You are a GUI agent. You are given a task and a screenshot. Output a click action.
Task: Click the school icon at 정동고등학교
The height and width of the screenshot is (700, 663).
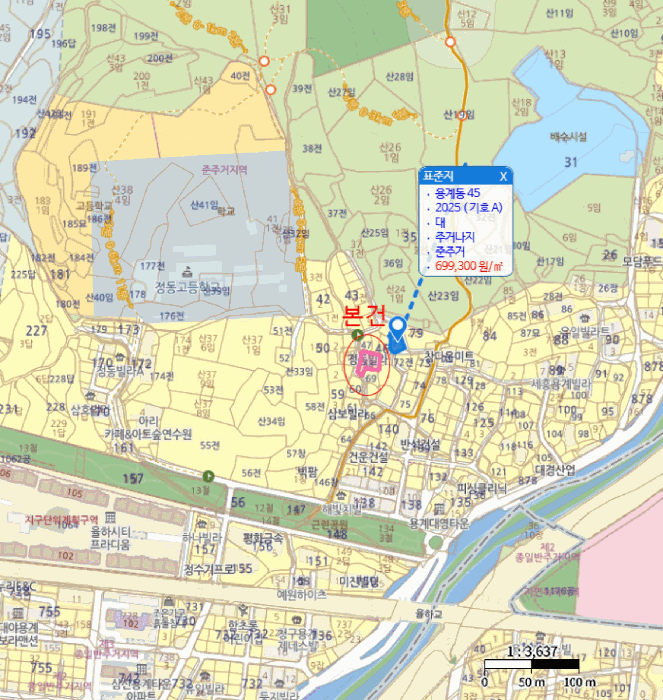[x=189, y=272]
